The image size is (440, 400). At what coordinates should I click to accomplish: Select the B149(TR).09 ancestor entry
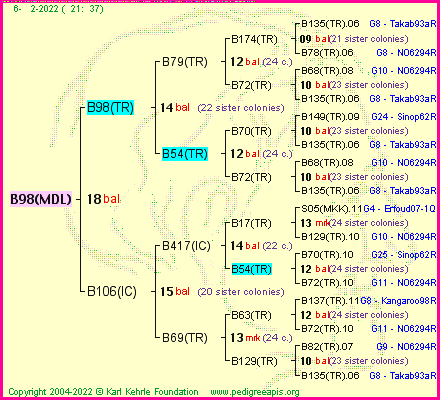point(330,117)
